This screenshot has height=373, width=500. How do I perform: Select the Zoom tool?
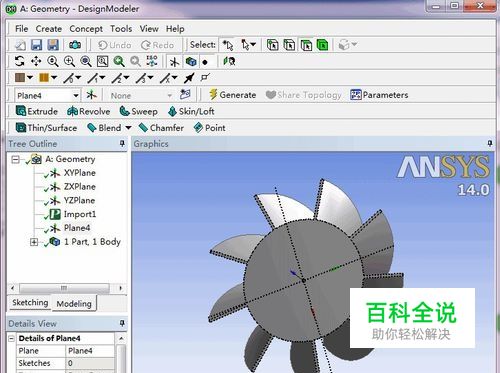53,61
